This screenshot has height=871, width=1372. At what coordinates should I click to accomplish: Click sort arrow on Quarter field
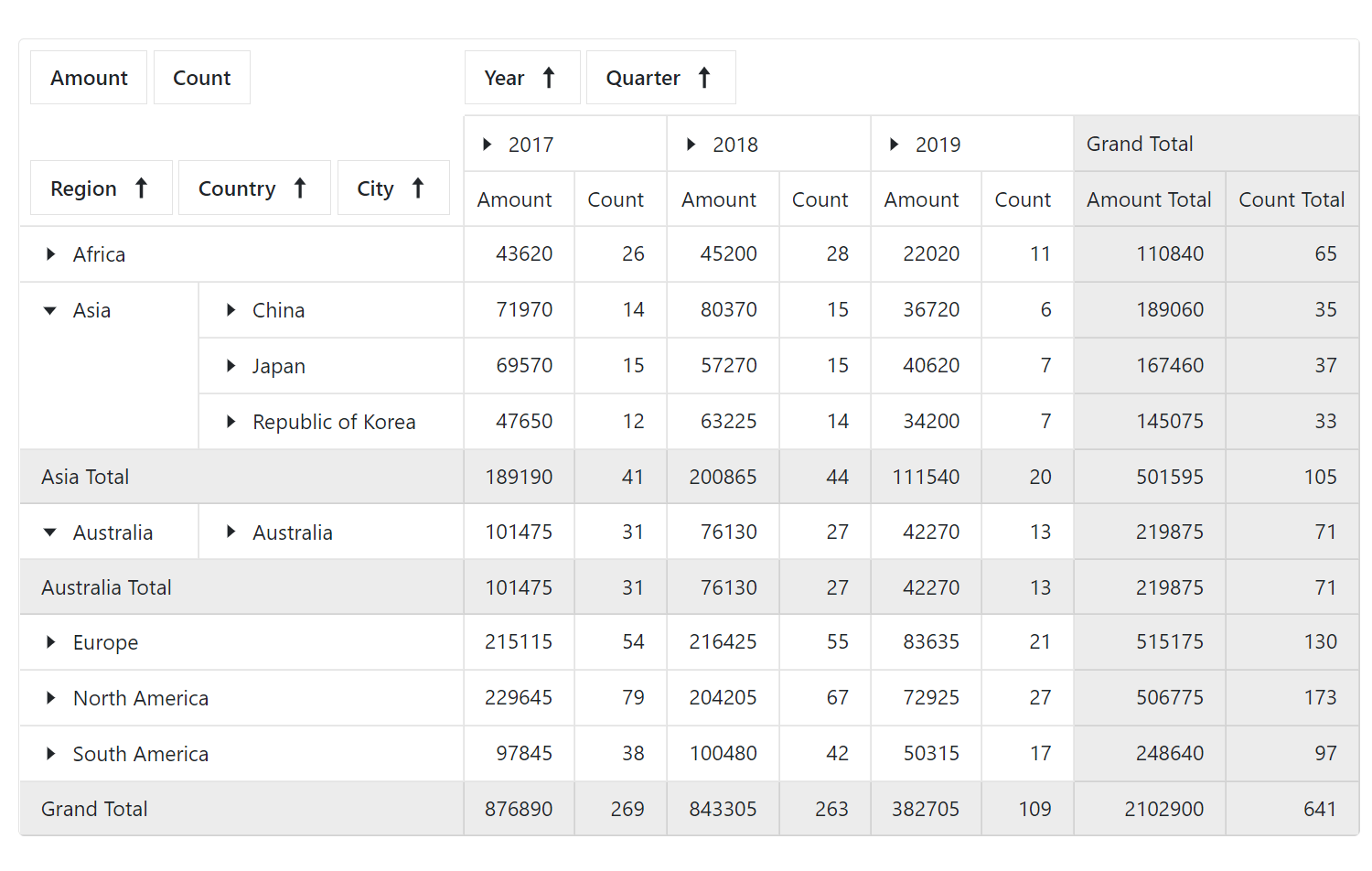click(704, 78)
